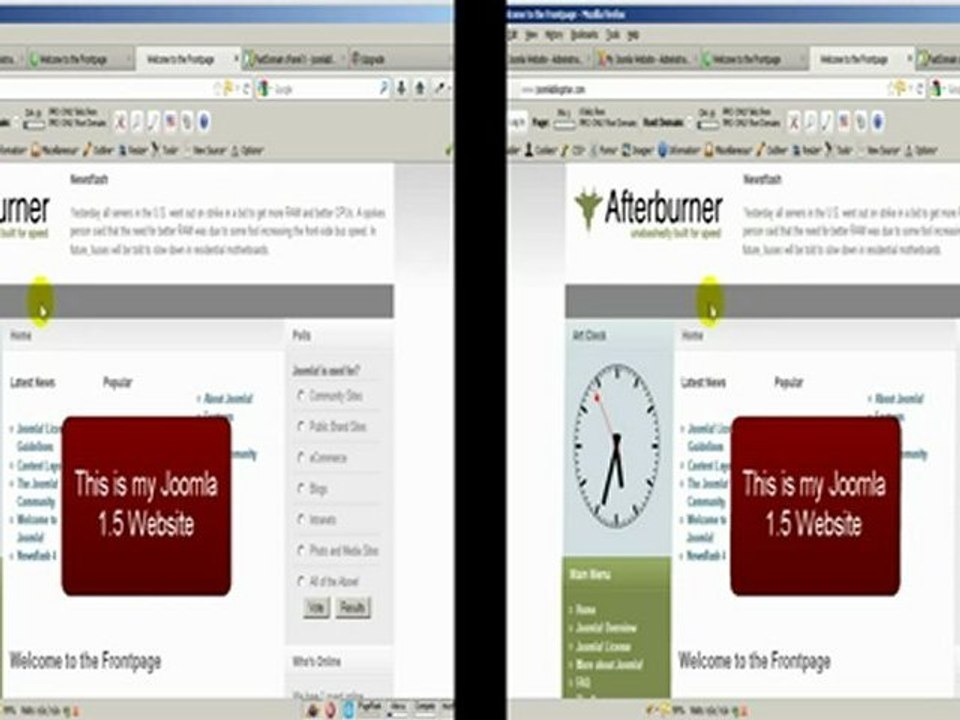
Task: Click the blue icon in left window status bar
Action: [348, 710]
